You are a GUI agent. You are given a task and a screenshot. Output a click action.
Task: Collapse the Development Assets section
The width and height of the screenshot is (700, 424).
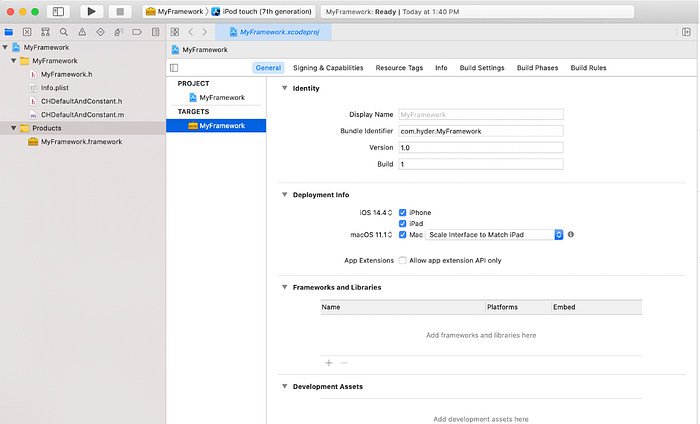pos(284,386)
